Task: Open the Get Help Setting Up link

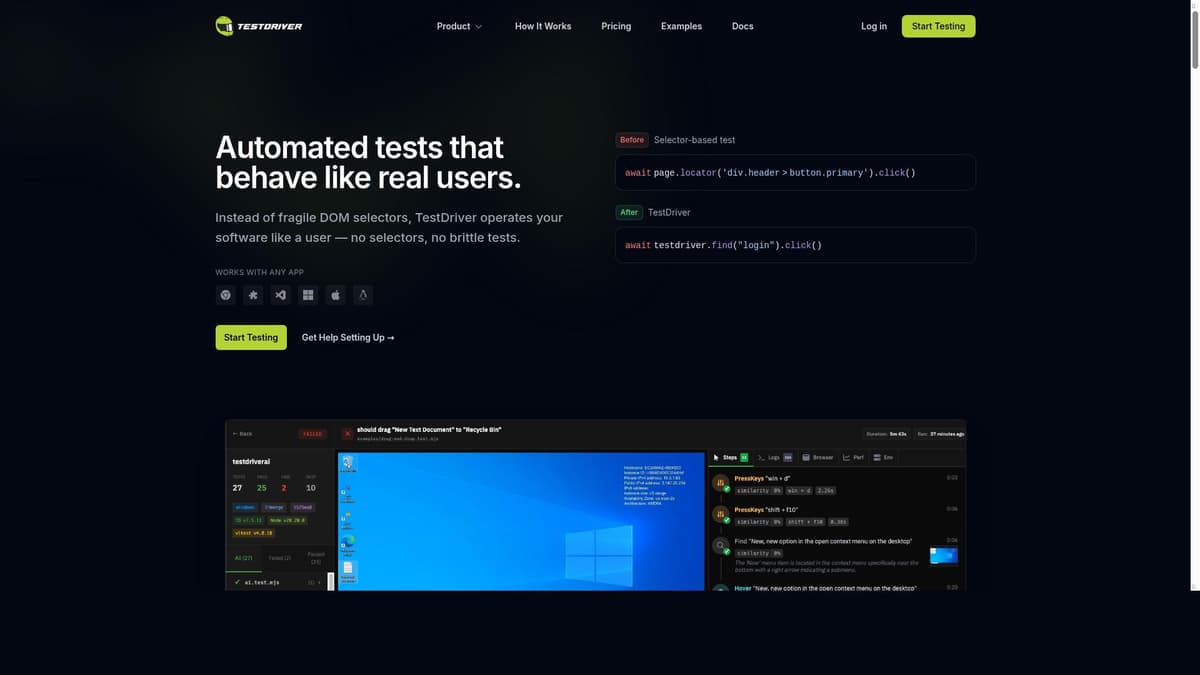Action: coord(347,337)
